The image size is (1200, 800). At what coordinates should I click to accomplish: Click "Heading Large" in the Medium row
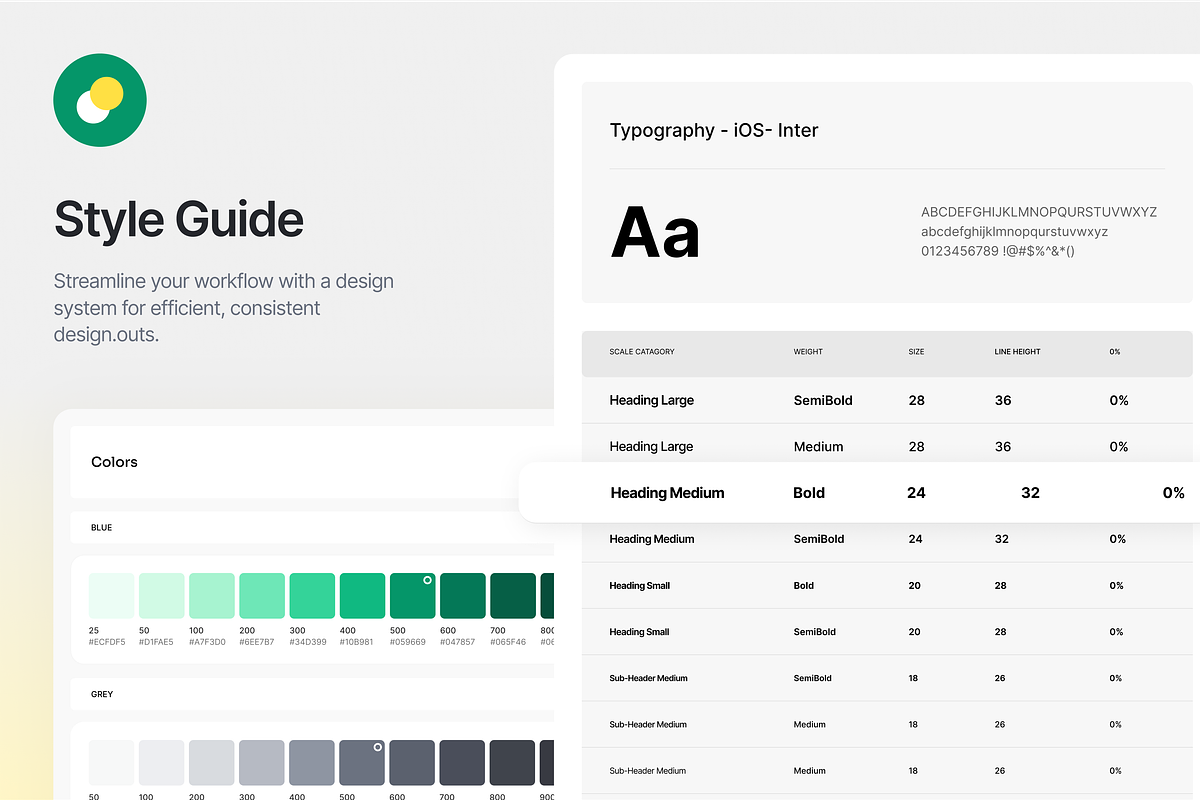coord(652,446)
